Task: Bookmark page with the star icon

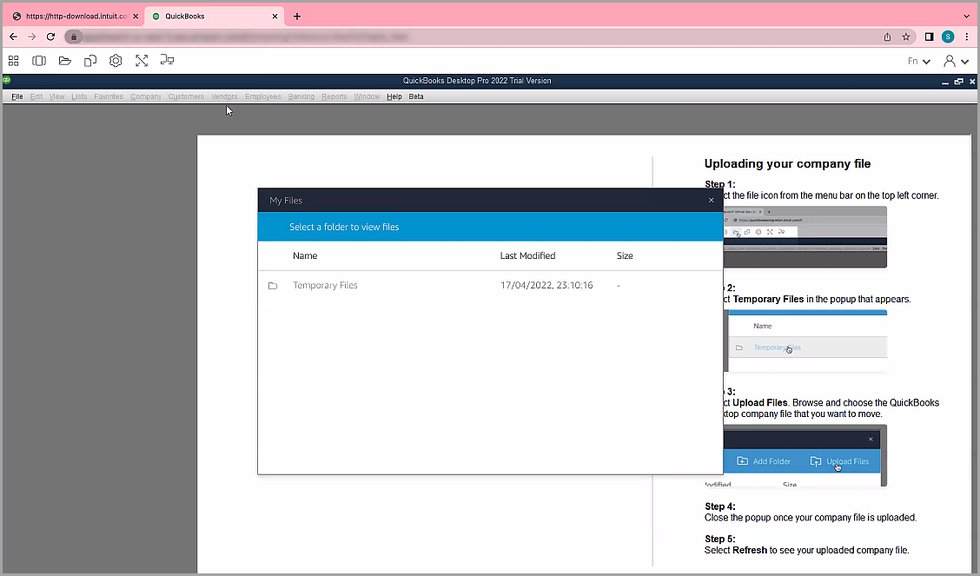Action: coord(906,36)
